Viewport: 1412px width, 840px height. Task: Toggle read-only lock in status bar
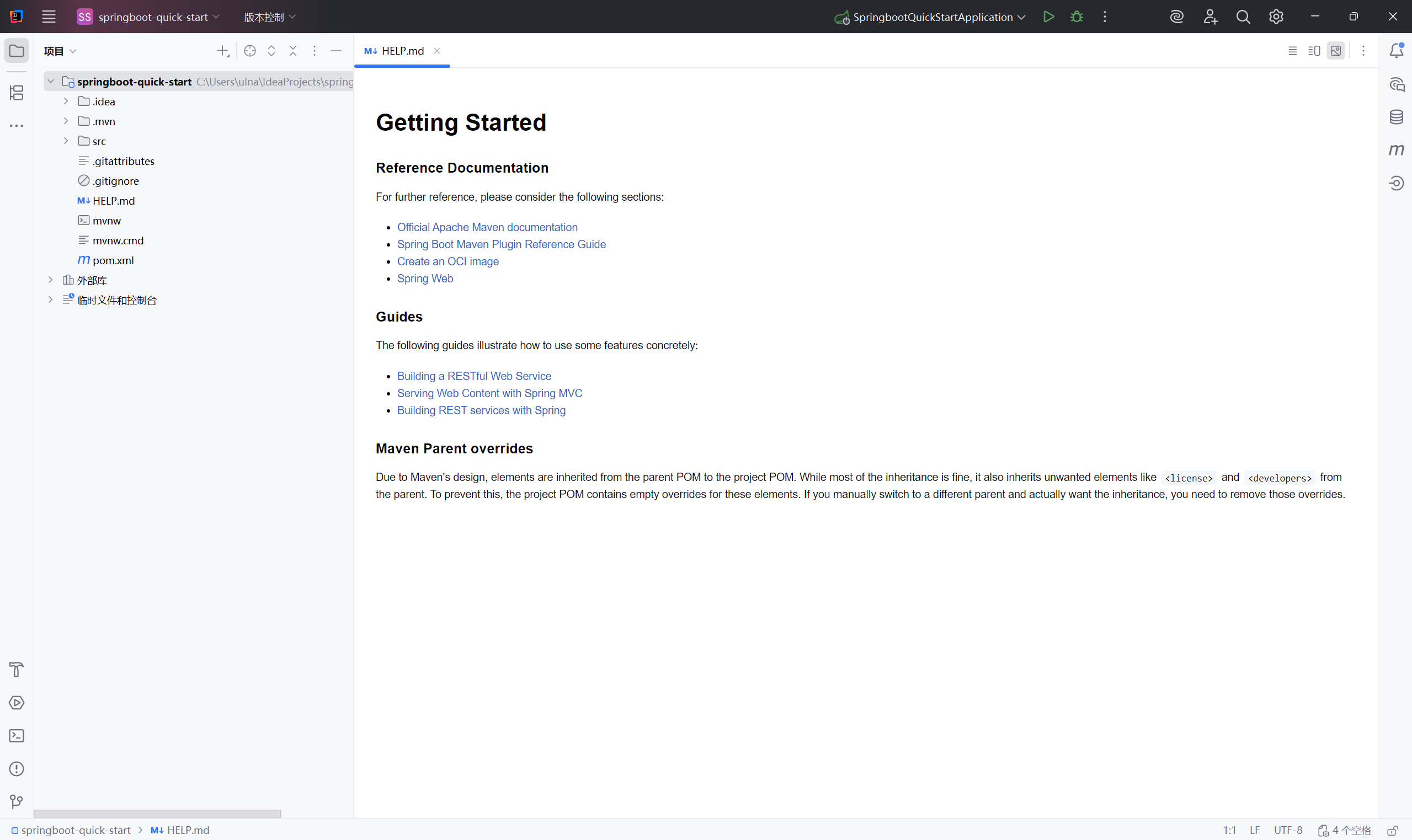tap(1392, 830)
